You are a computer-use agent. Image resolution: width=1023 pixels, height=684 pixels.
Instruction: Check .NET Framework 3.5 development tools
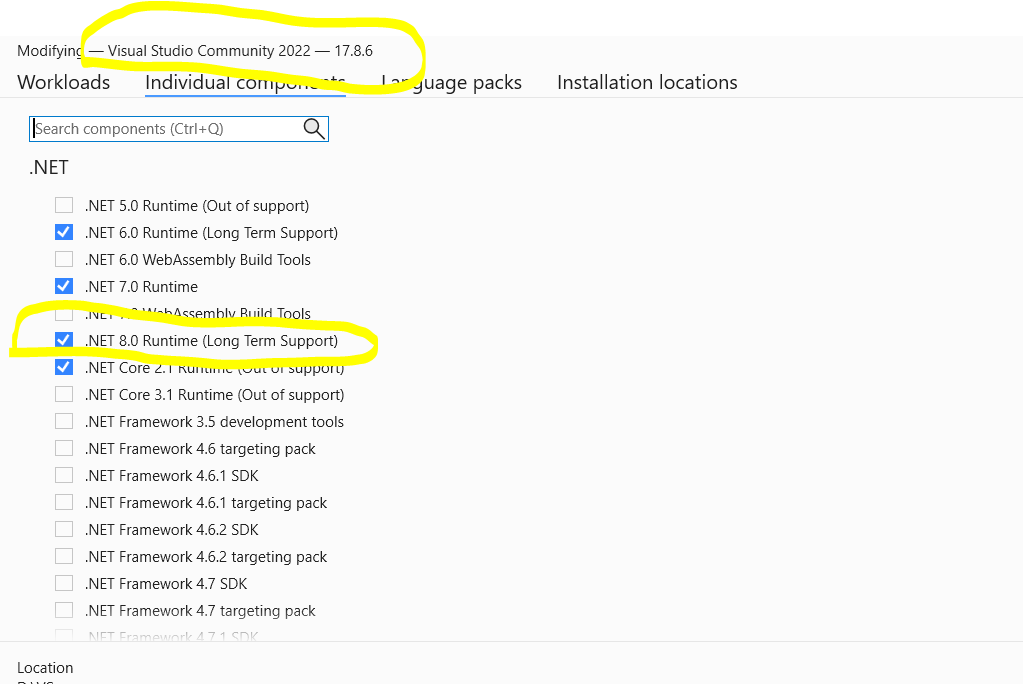coord(64,421)
